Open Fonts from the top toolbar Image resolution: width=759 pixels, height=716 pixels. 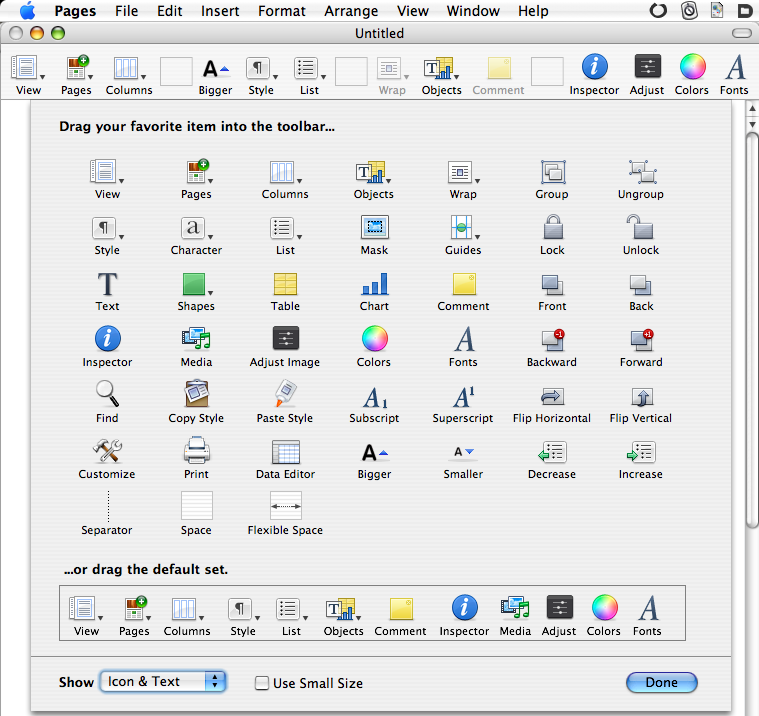pos(735,74)
